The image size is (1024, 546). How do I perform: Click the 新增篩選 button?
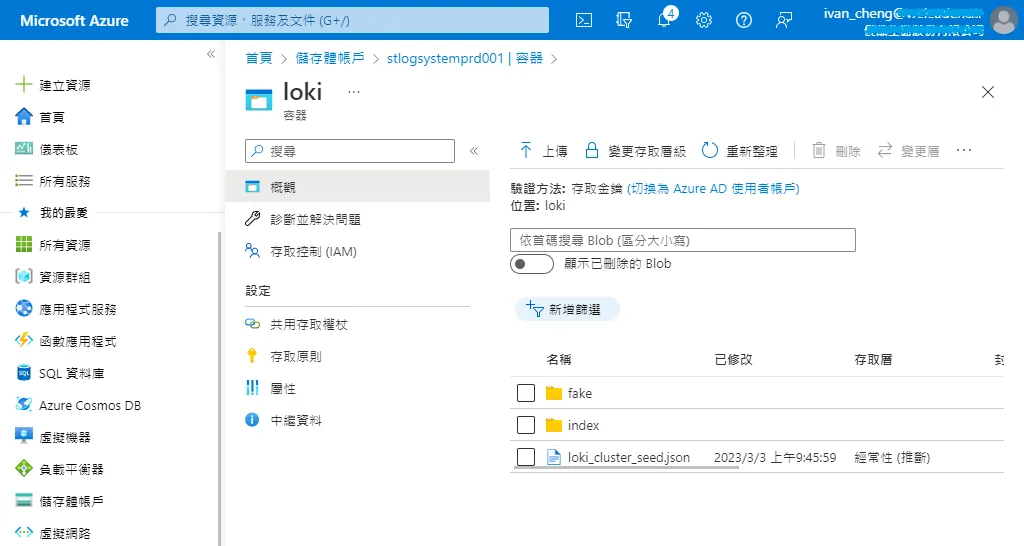pos(567,309)
